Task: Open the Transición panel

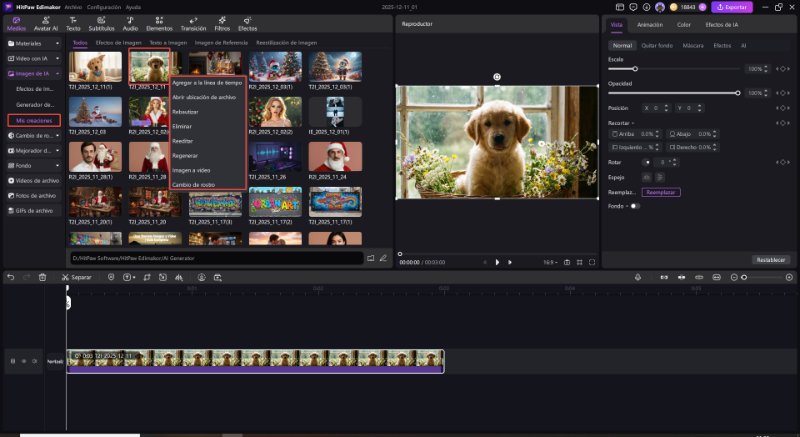Action: [x=193, y=23]
